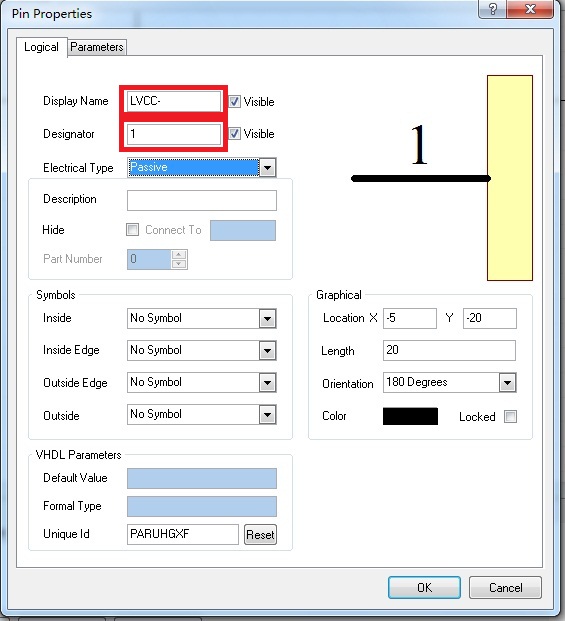Open the Outside Edge symbol dropdown
Image resolution: width=565 pixels, height=621 pixels.
point(268,383)
